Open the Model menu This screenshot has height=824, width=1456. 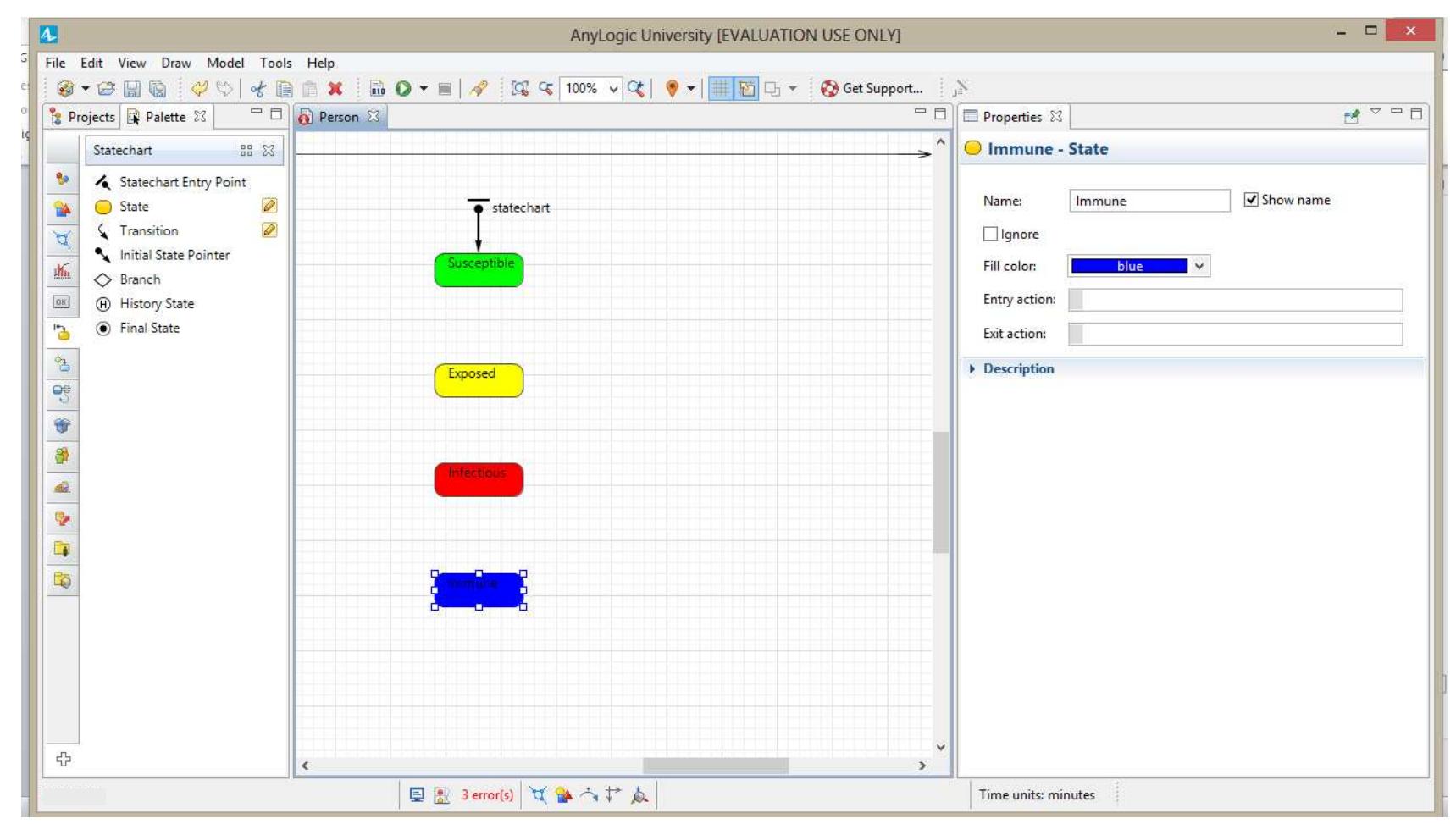tap(225, 63)
